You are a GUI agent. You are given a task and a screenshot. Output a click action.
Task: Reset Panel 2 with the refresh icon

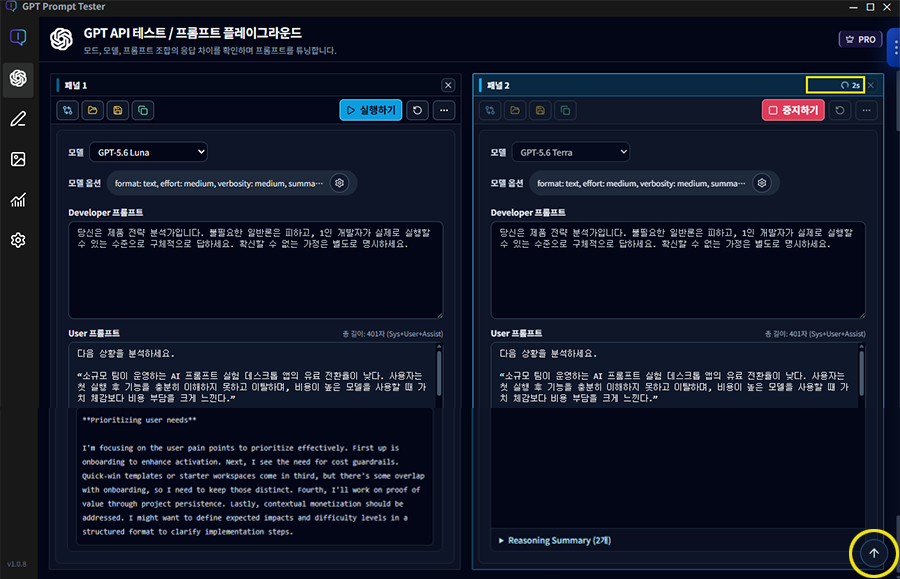pyautogui.click(x=840, y=110)
